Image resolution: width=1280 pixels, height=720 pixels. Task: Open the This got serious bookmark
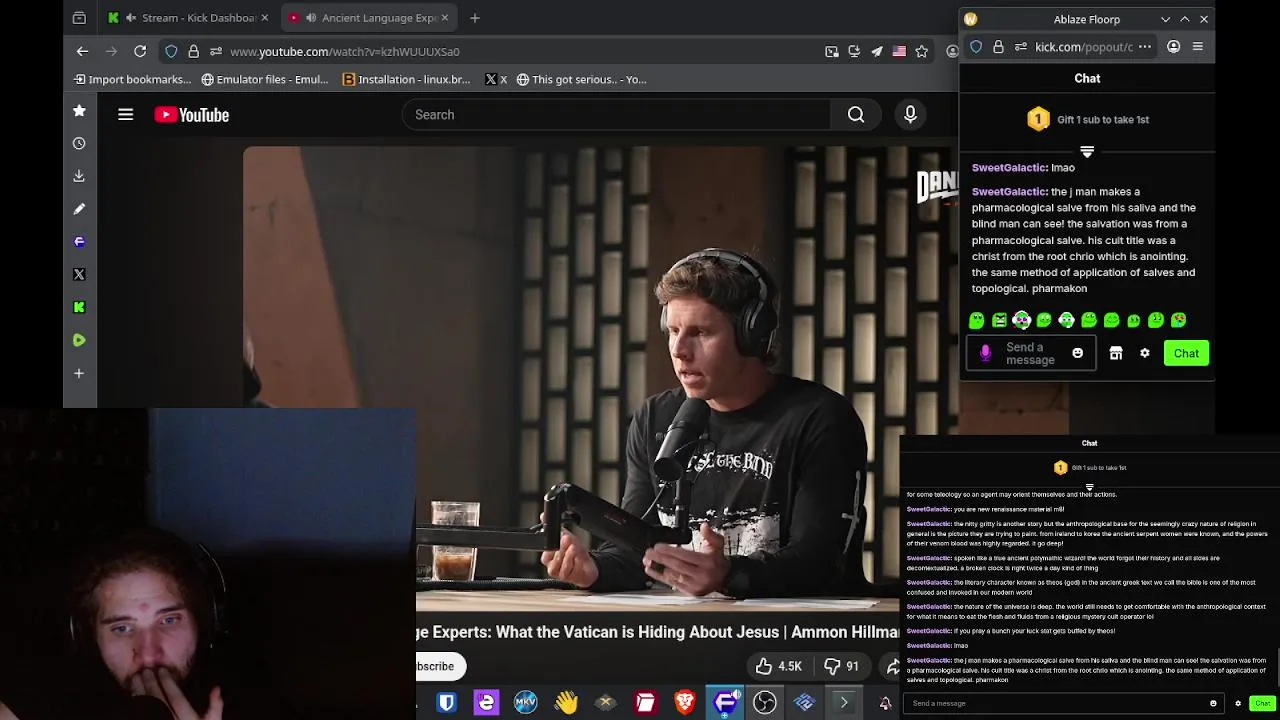pyautogui.click(x=582, y=79)
